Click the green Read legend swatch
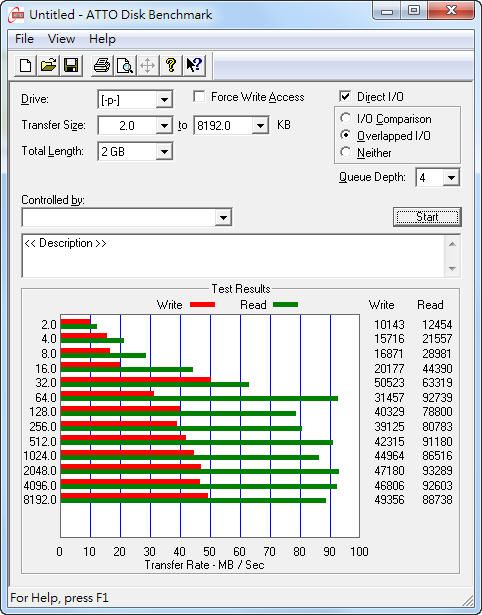The height and width of the screenshot is (615, 482). pos(286,304)
